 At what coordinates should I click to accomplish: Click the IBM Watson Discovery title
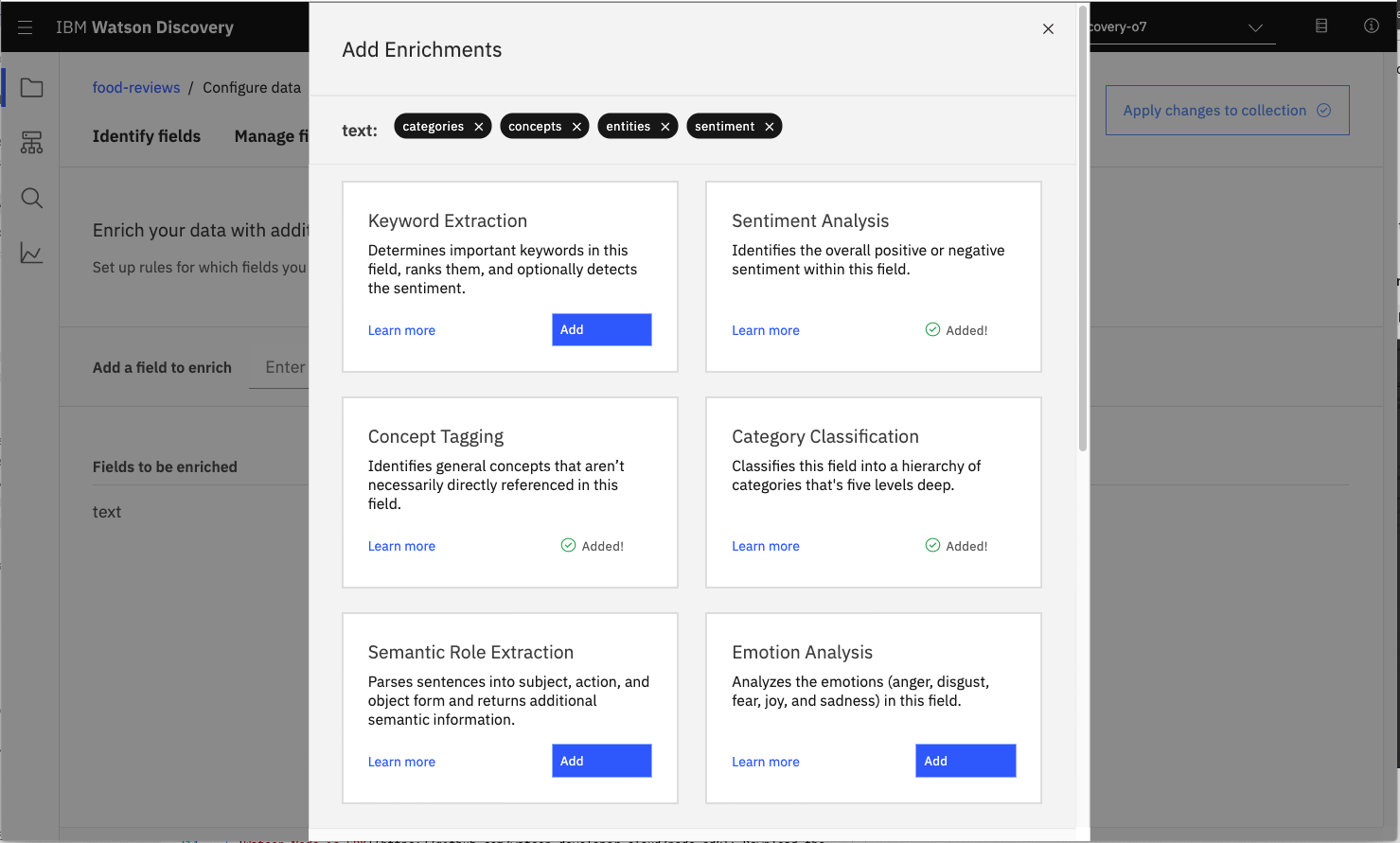(145, 27)
